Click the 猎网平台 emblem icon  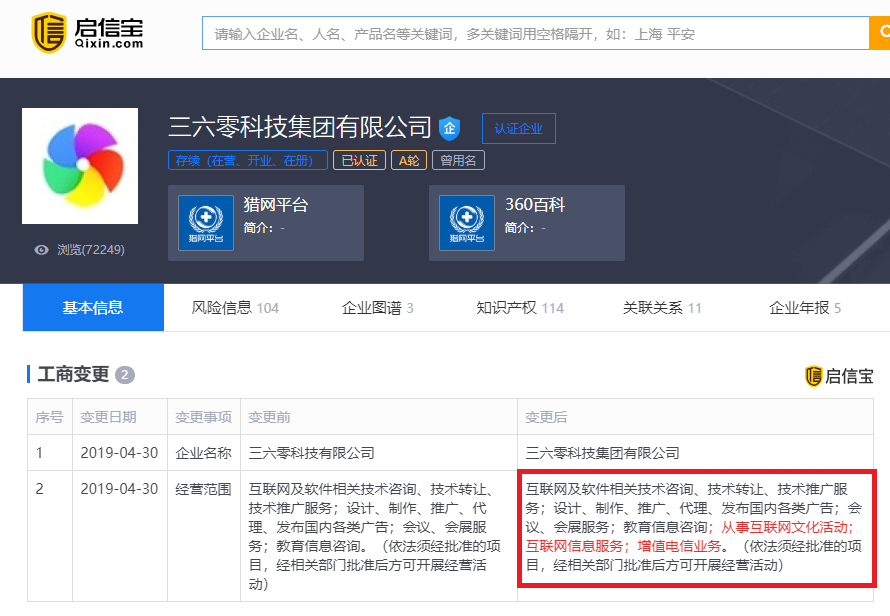pos(206,223)
